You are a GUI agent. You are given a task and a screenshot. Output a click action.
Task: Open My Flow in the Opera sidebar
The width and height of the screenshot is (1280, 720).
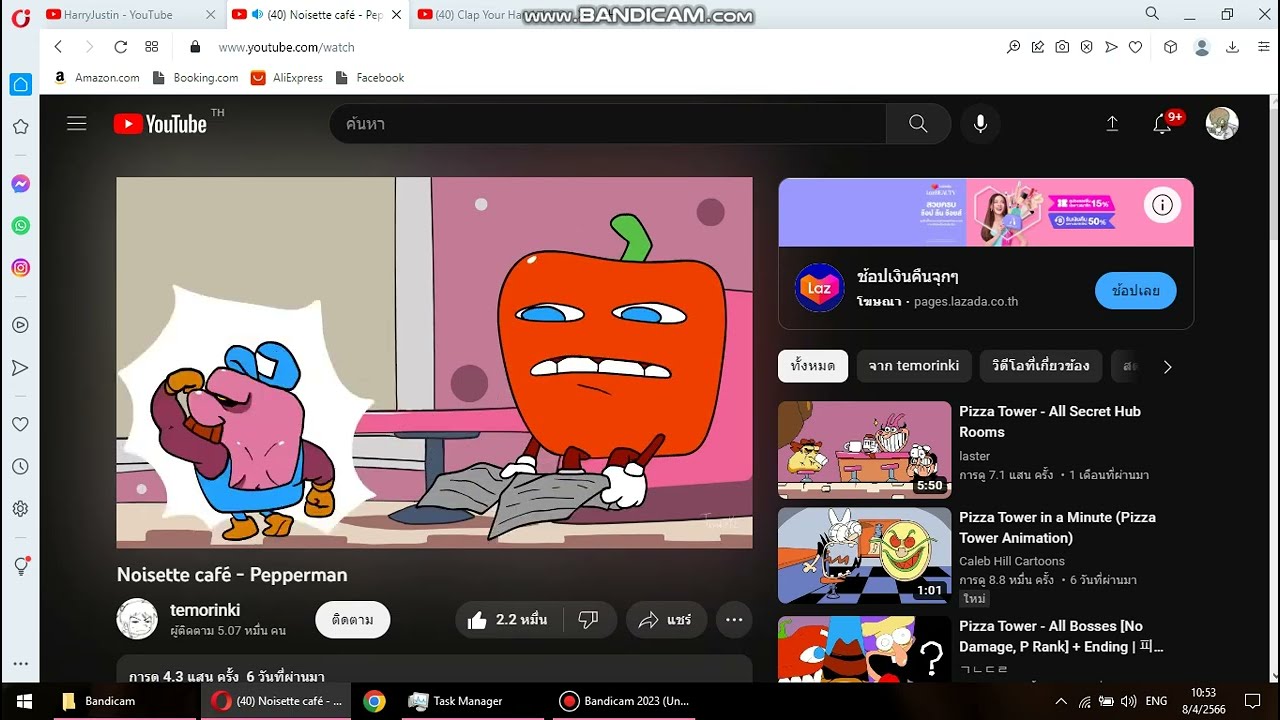pos(20,368)
